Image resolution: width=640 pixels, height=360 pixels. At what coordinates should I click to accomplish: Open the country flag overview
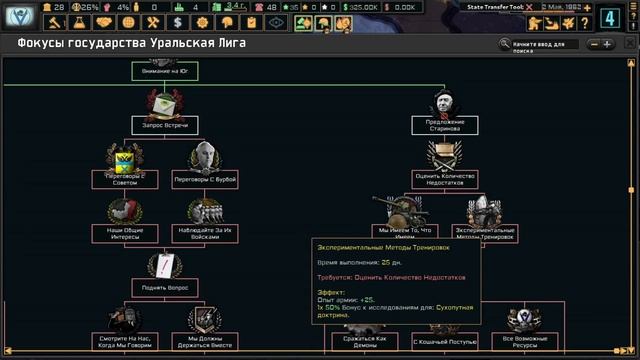click(x=20, y=16)
